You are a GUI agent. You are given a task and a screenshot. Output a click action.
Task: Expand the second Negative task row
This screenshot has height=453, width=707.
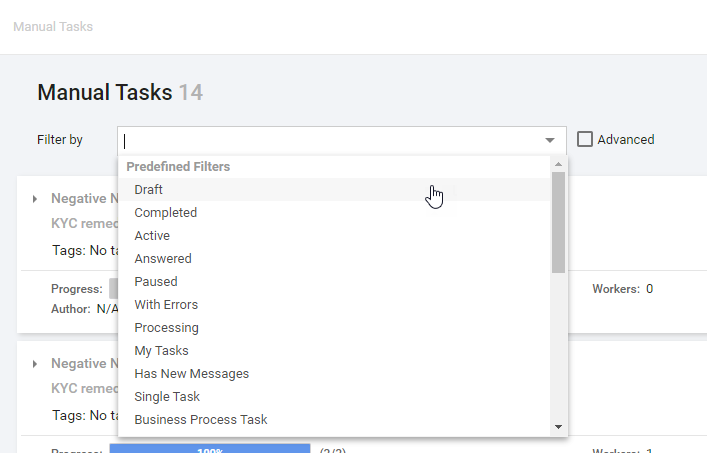point(35,364)
